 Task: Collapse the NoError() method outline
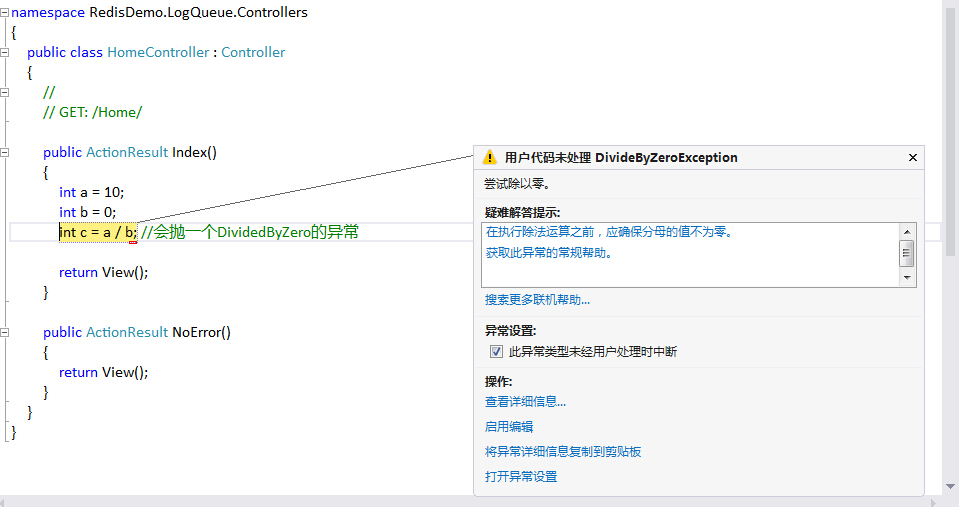coord(5,332)
